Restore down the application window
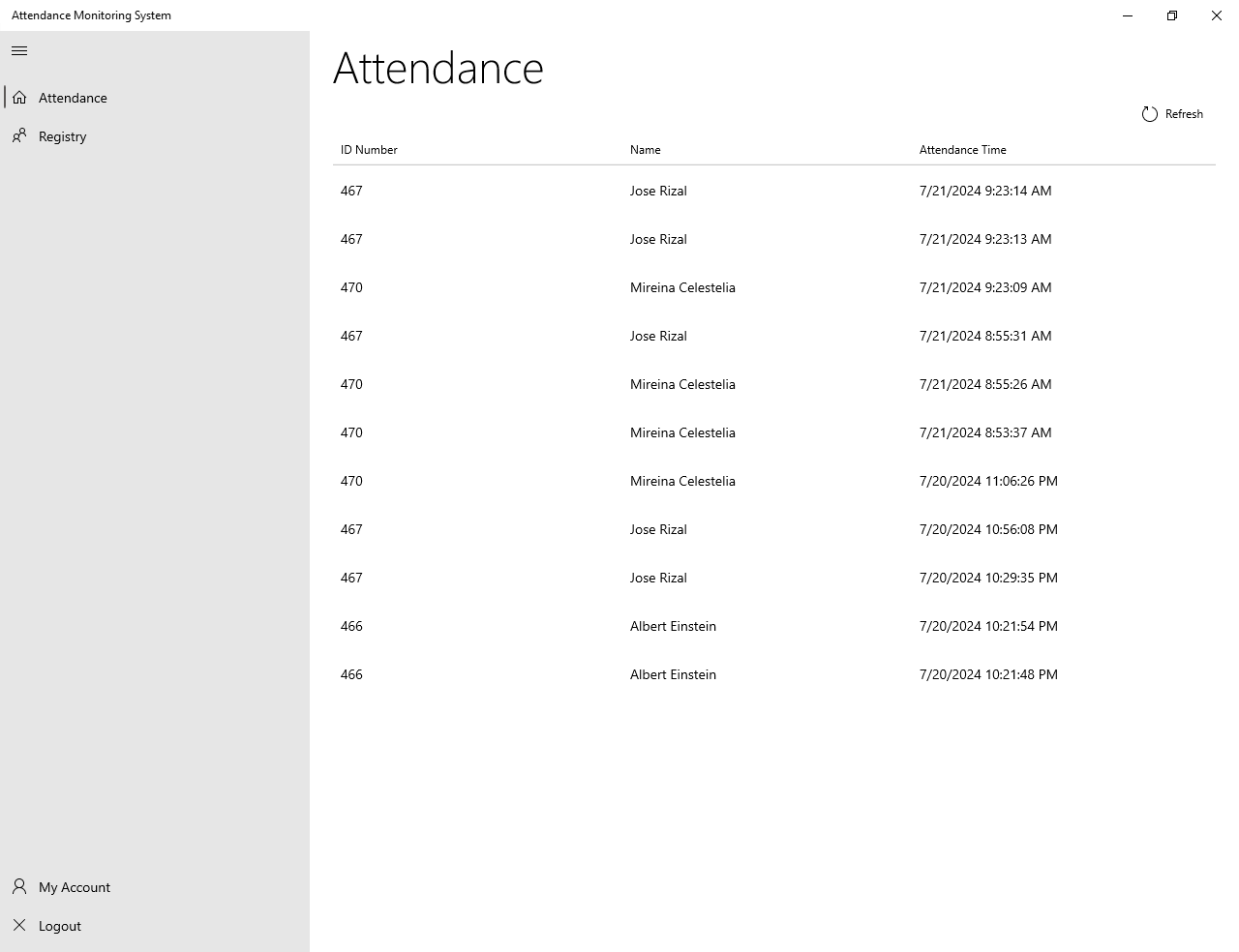1239x952 pixels. click(1172, 15)
